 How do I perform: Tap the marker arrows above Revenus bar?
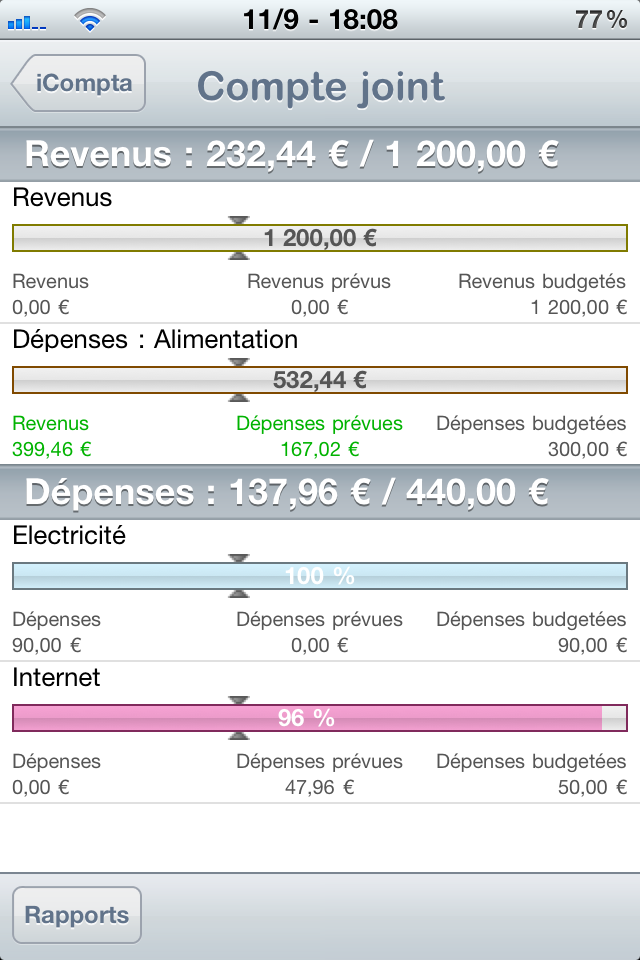click(x=239, y=220)
